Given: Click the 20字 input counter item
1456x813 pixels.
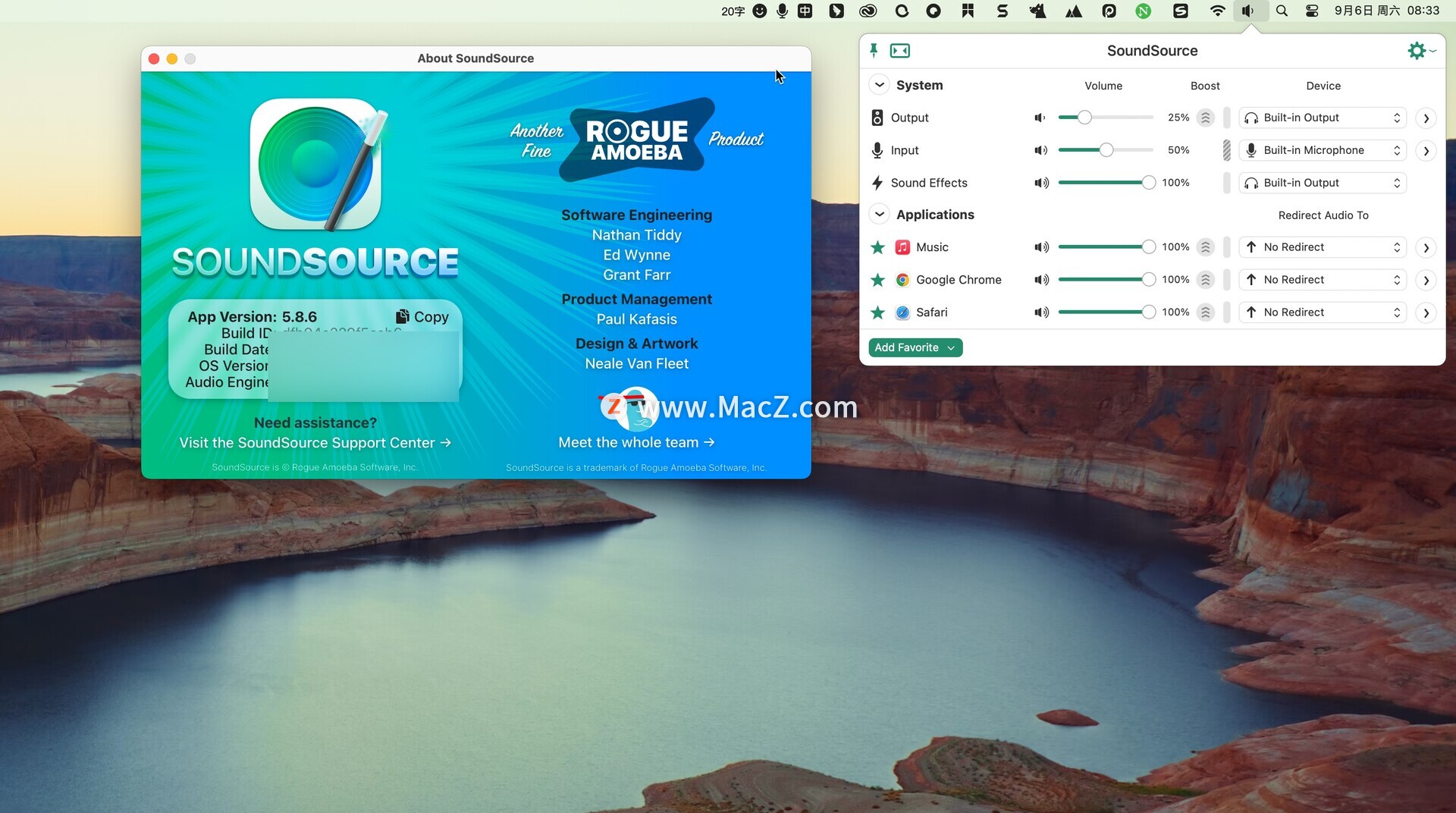Looking at the screenshot, I should tap(733, 11).
